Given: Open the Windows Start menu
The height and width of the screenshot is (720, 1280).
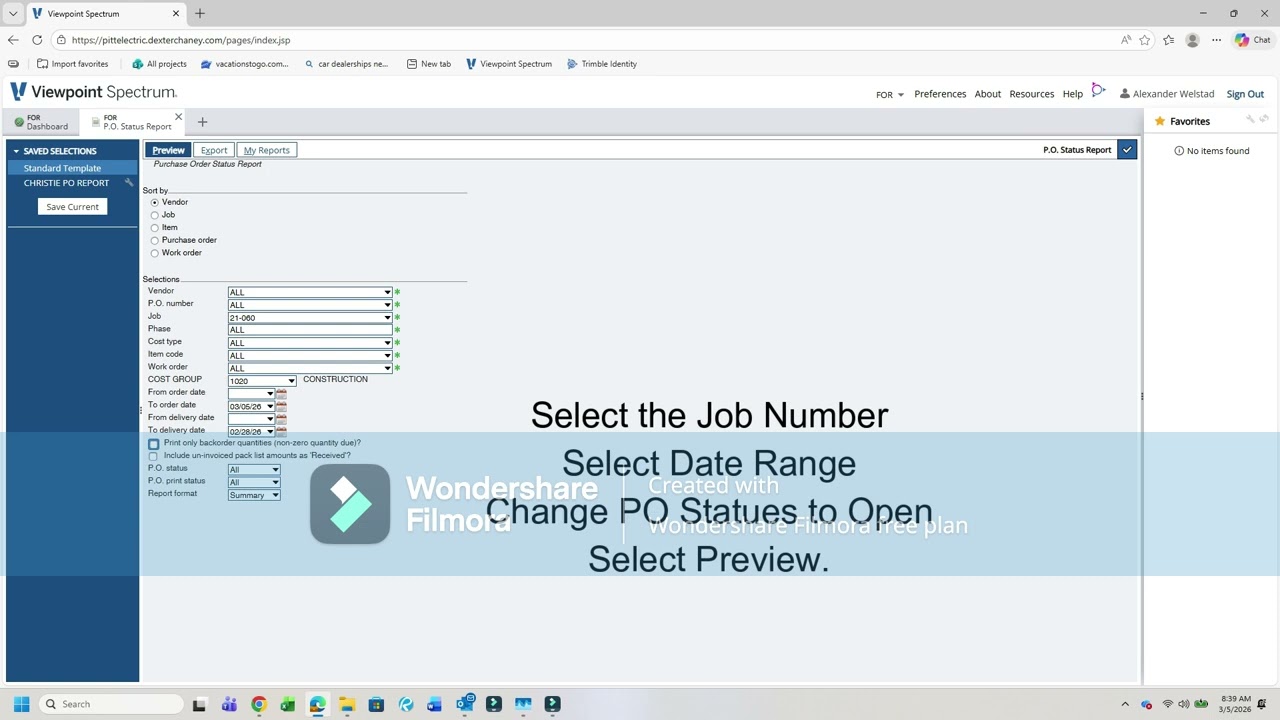Looking at the screenshot, I should (21, 704).
